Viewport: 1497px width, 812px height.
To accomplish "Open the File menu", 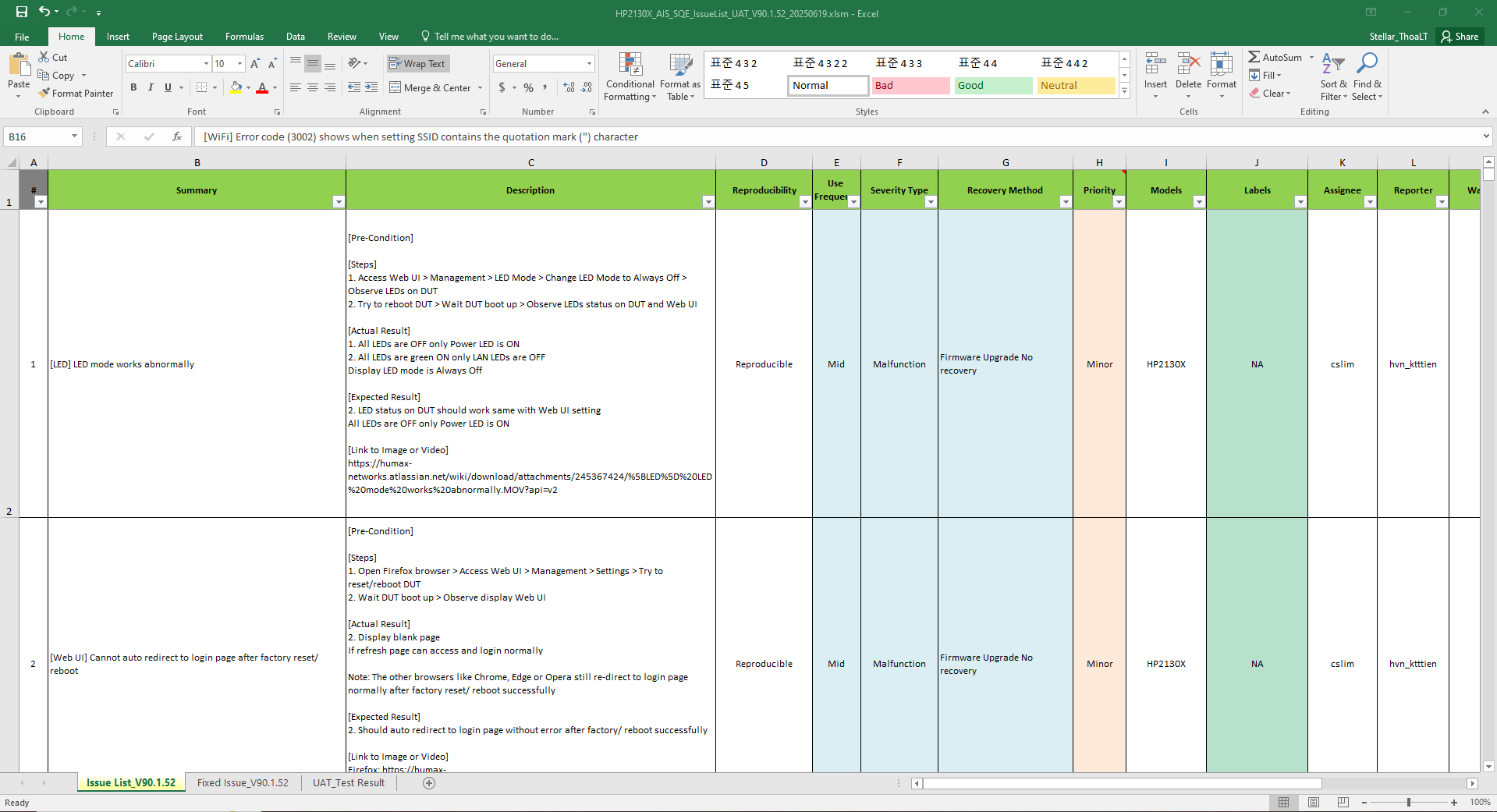I will [x=22, y=37].
